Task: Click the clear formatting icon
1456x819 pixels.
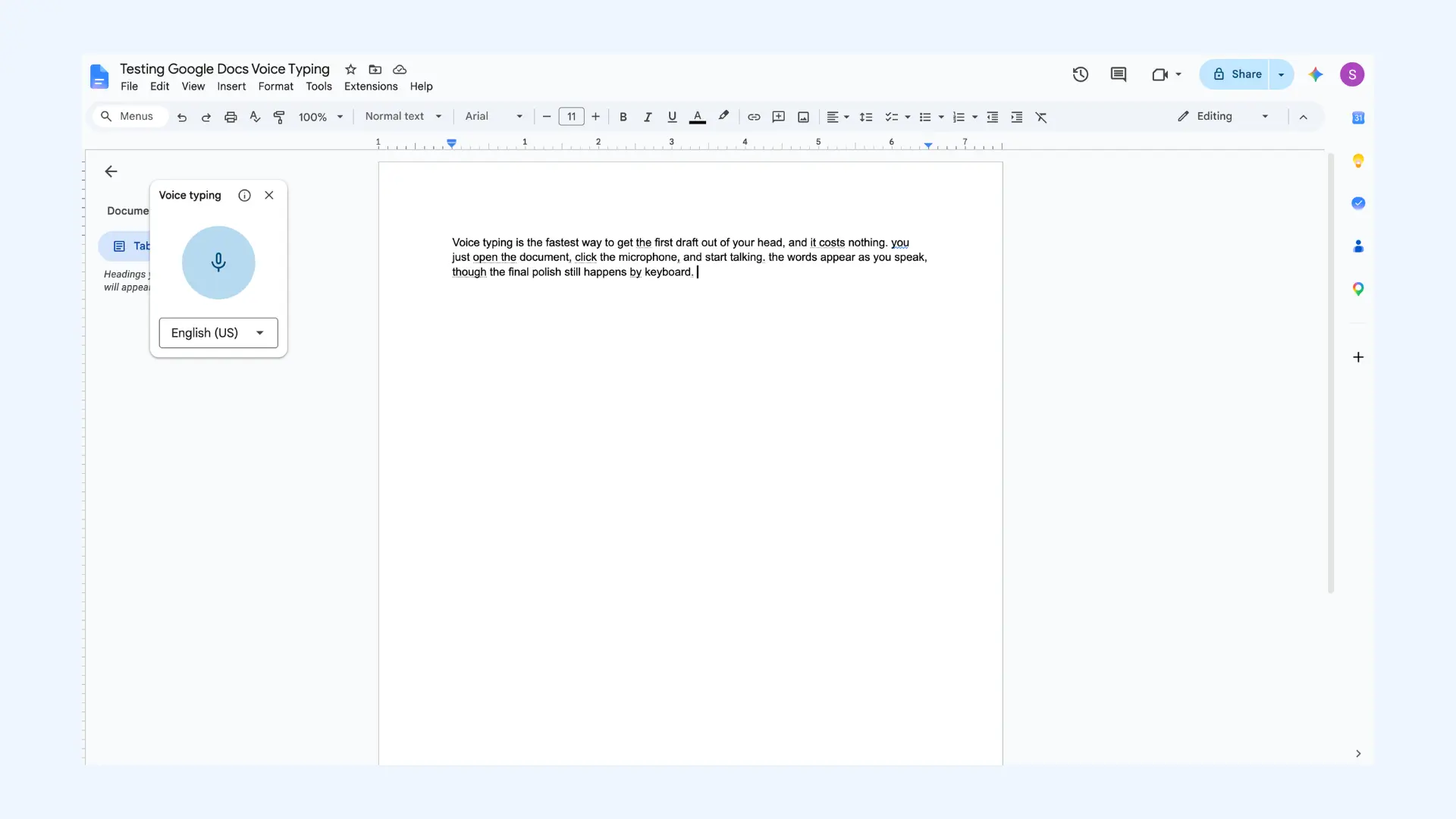Action: (x=1041, y=117)
